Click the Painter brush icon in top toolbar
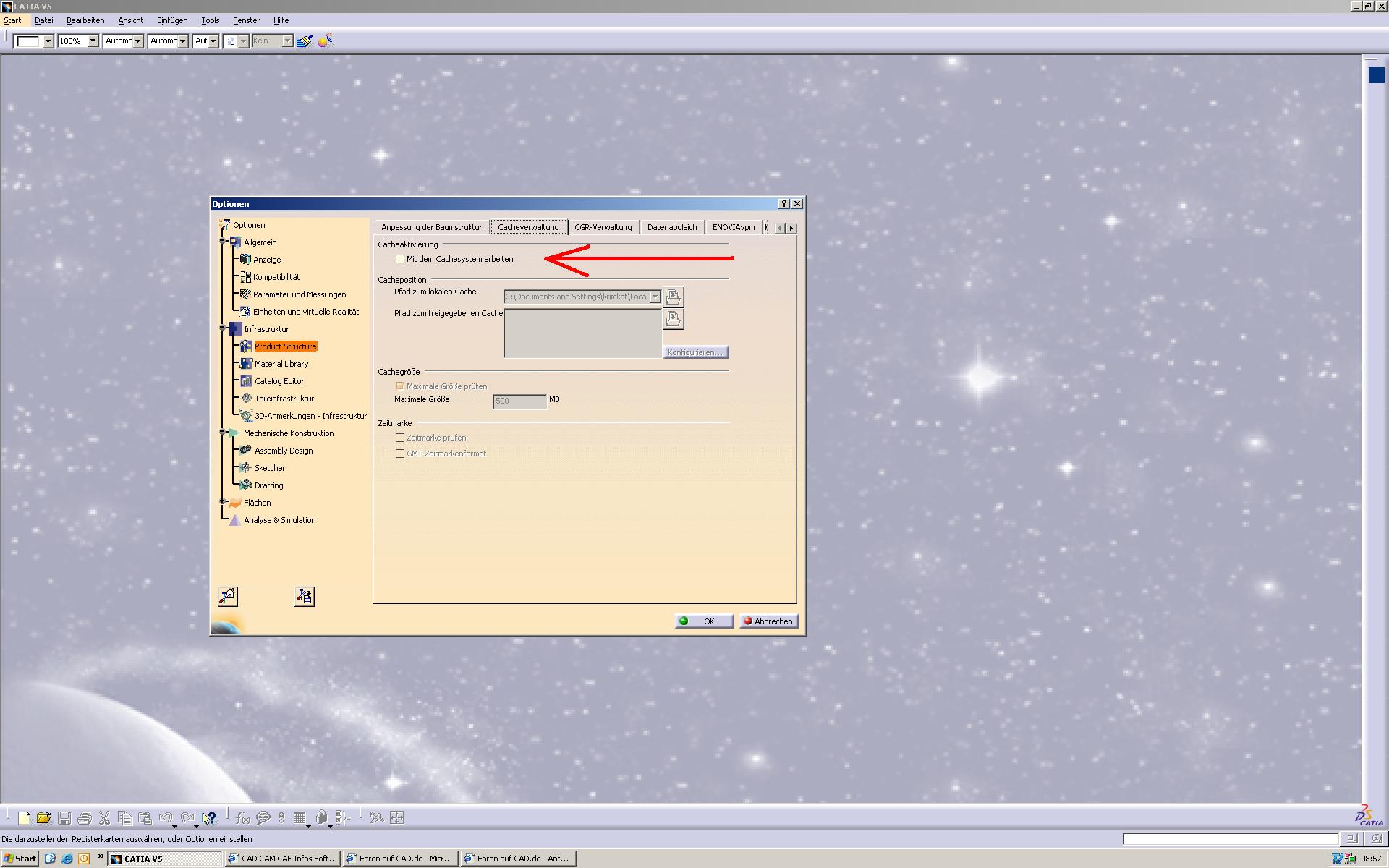 pyautogui.click(x=305, y=41)
